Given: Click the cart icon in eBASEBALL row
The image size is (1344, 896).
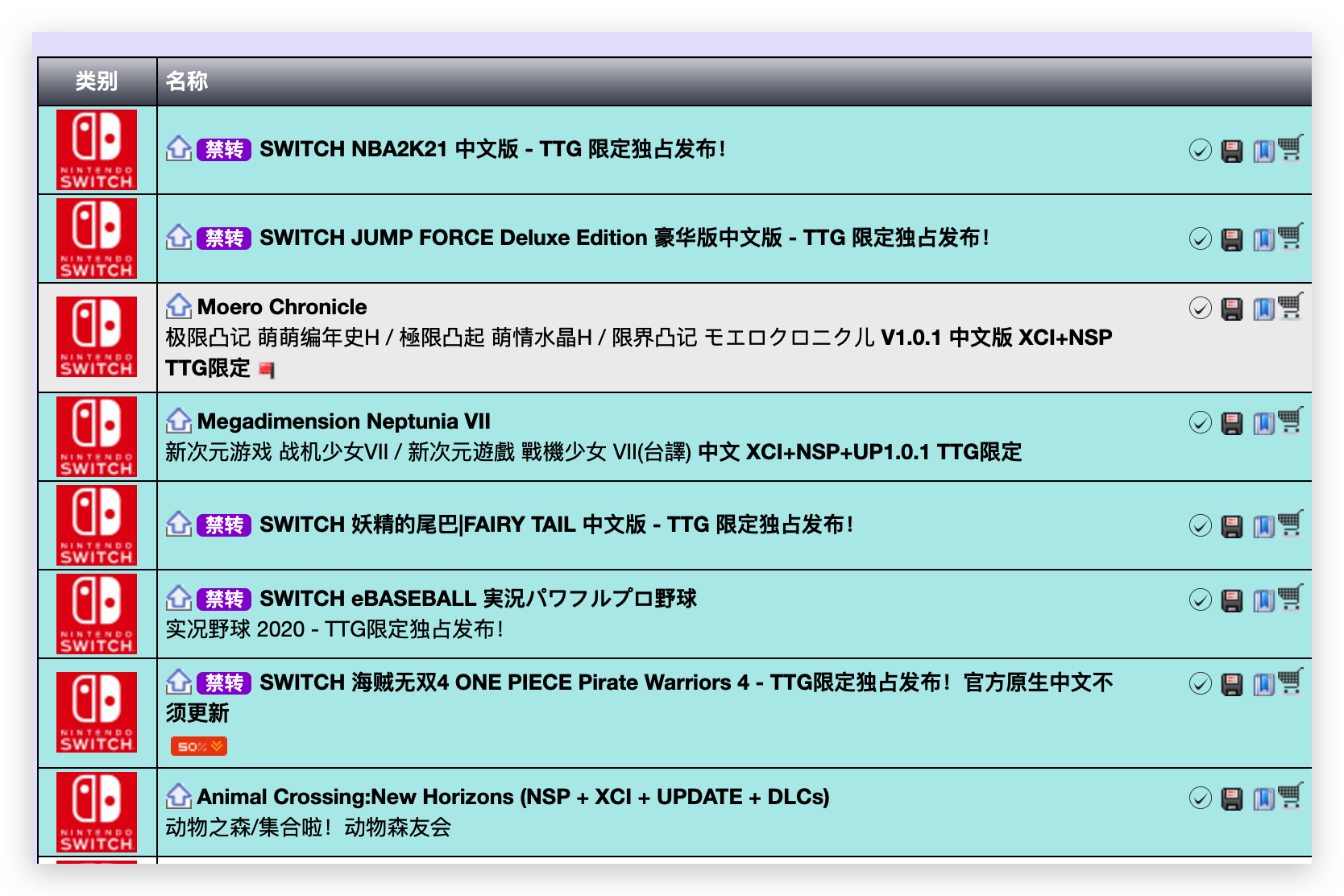Looking at the screenshot, I should coord(1290,597).
